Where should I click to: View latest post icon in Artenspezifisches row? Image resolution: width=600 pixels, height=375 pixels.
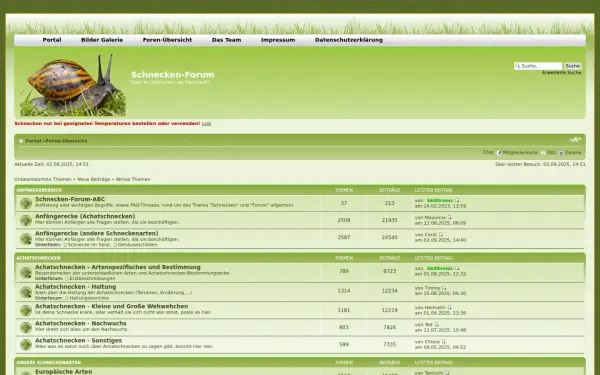[457, 268]
